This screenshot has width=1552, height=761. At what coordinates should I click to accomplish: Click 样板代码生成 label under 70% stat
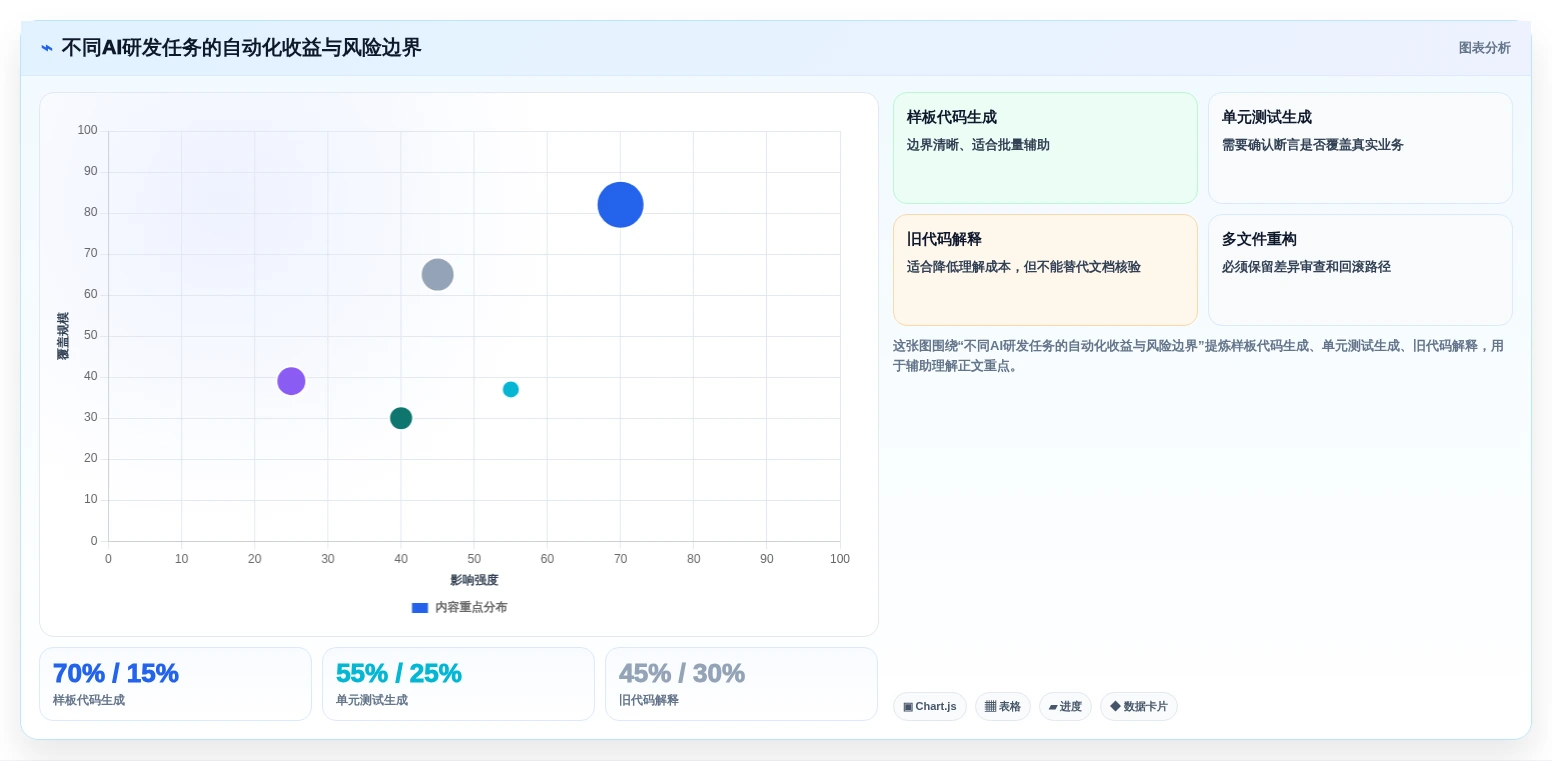[x=89, y=701]
